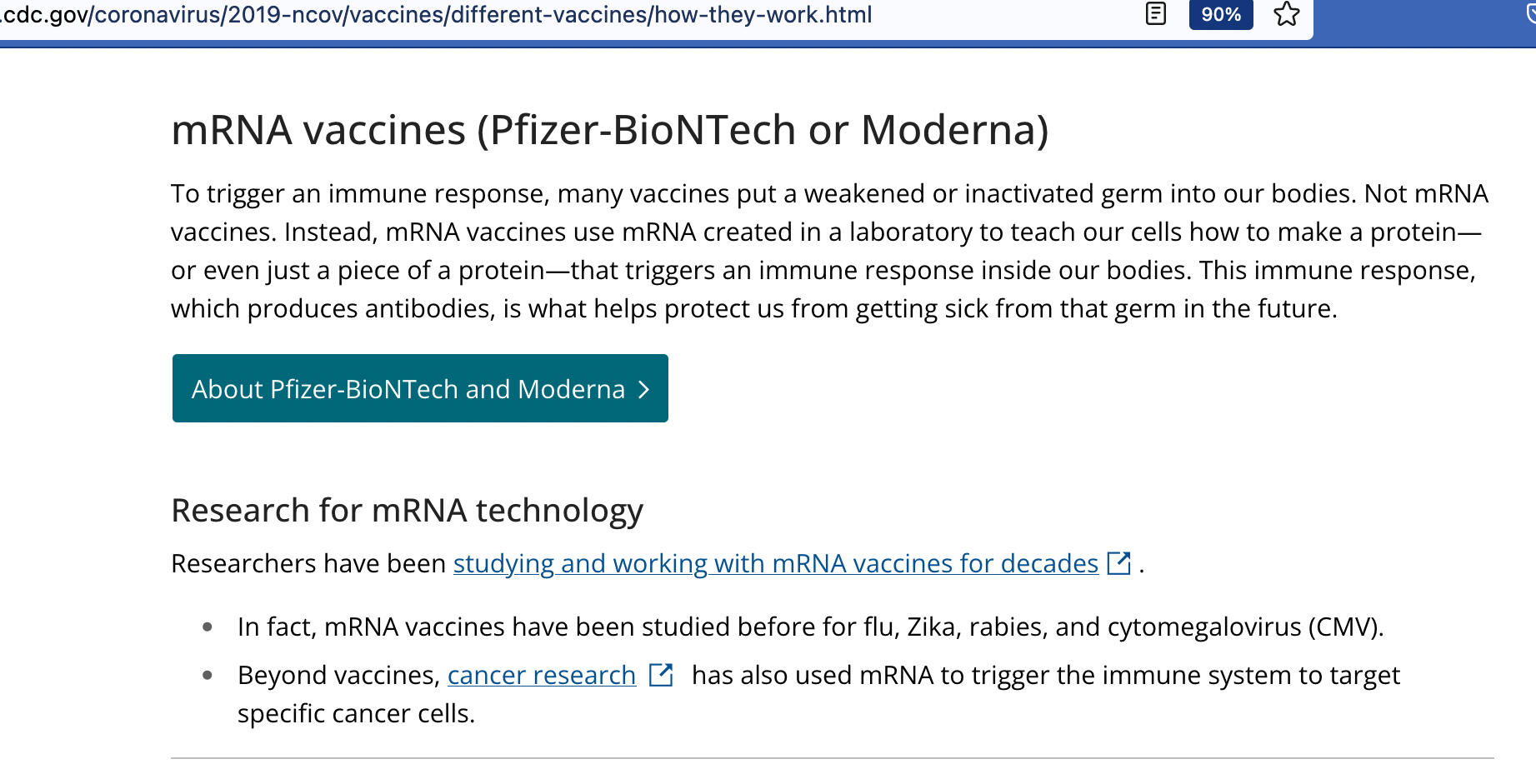
Task: Click external-link icon after 'for decades'
Action: [x=1118, y=564]
